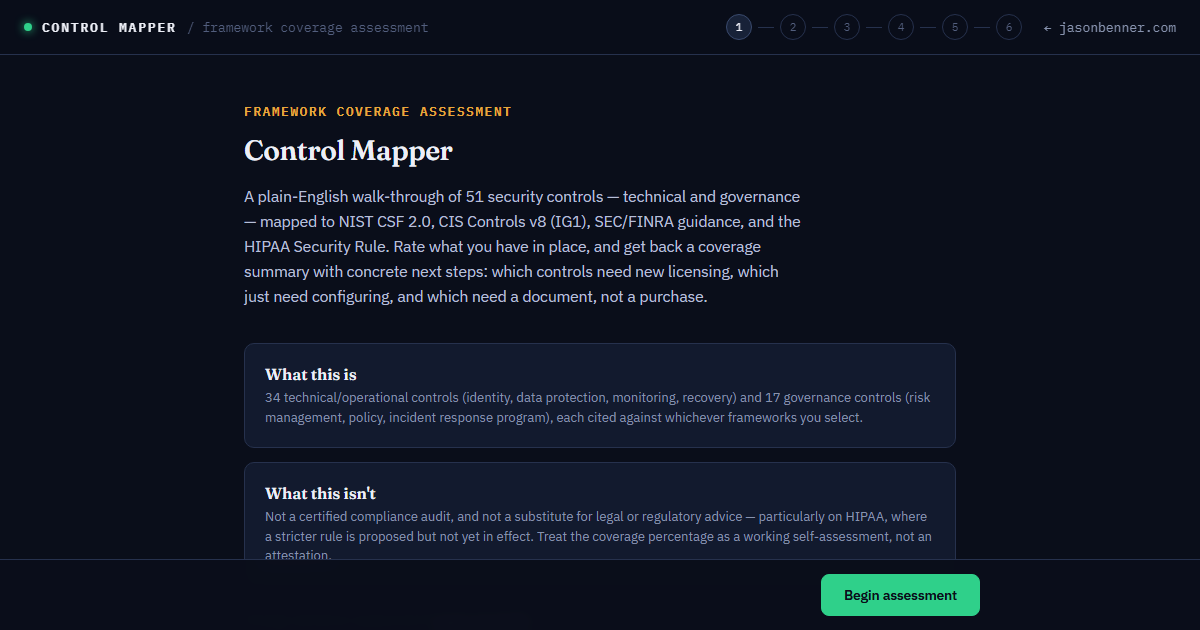Open step 4 of the assessment

point(901,28)
